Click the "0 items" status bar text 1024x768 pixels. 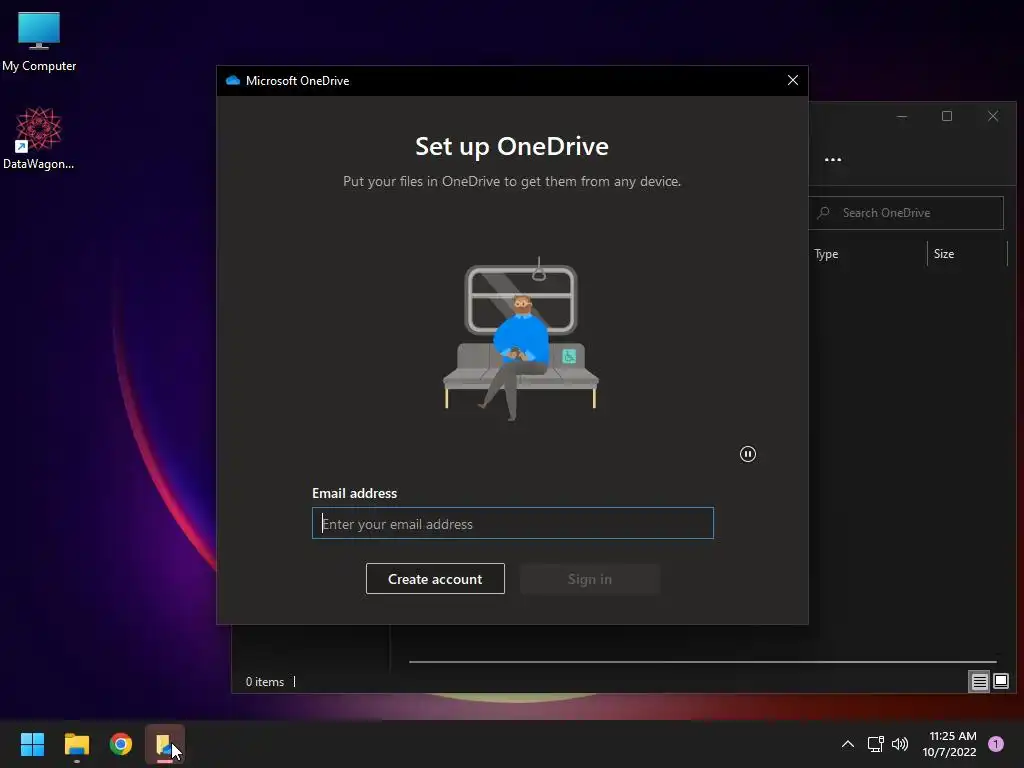coord(264,682)
